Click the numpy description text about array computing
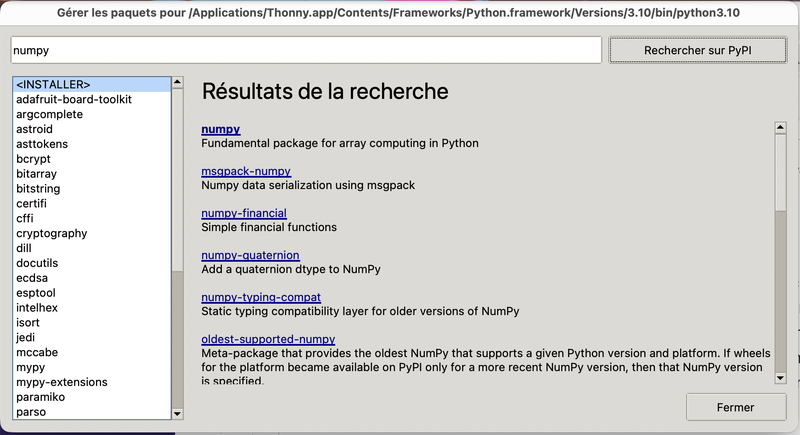Screen dimensions: 800x435 (340, 143)
